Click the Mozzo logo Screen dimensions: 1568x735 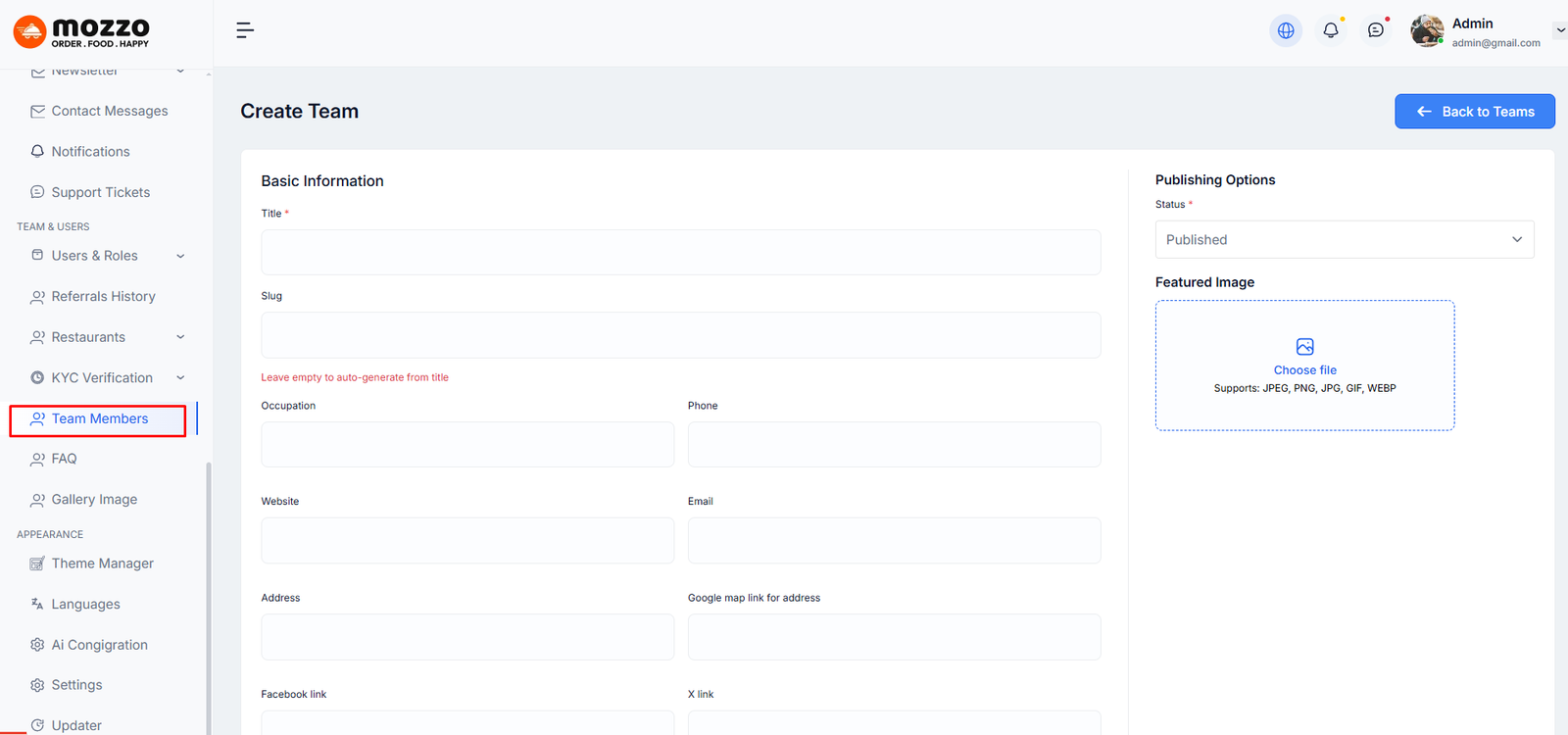coord(81,31)
